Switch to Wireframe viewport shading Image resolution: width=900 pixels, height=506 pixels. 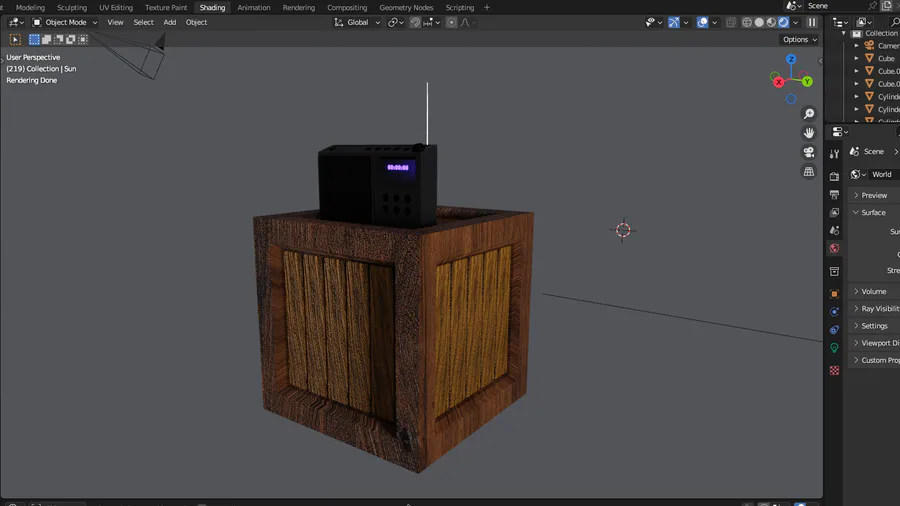747,22
